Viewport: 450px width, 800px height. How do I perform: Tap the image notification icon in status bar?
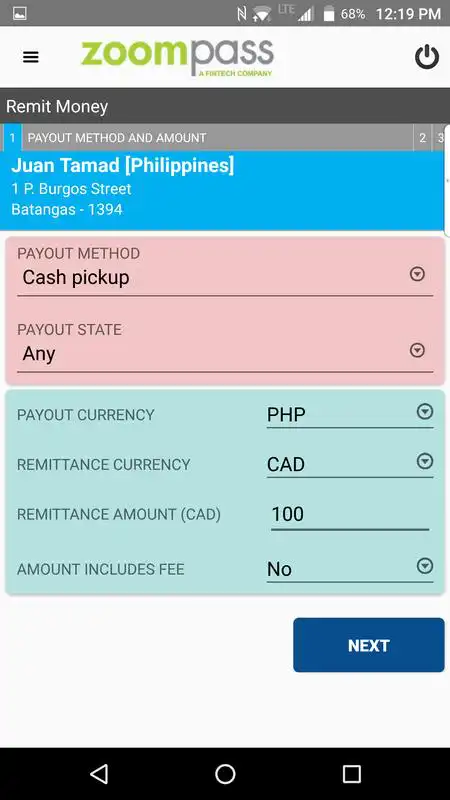click(19, 13)
